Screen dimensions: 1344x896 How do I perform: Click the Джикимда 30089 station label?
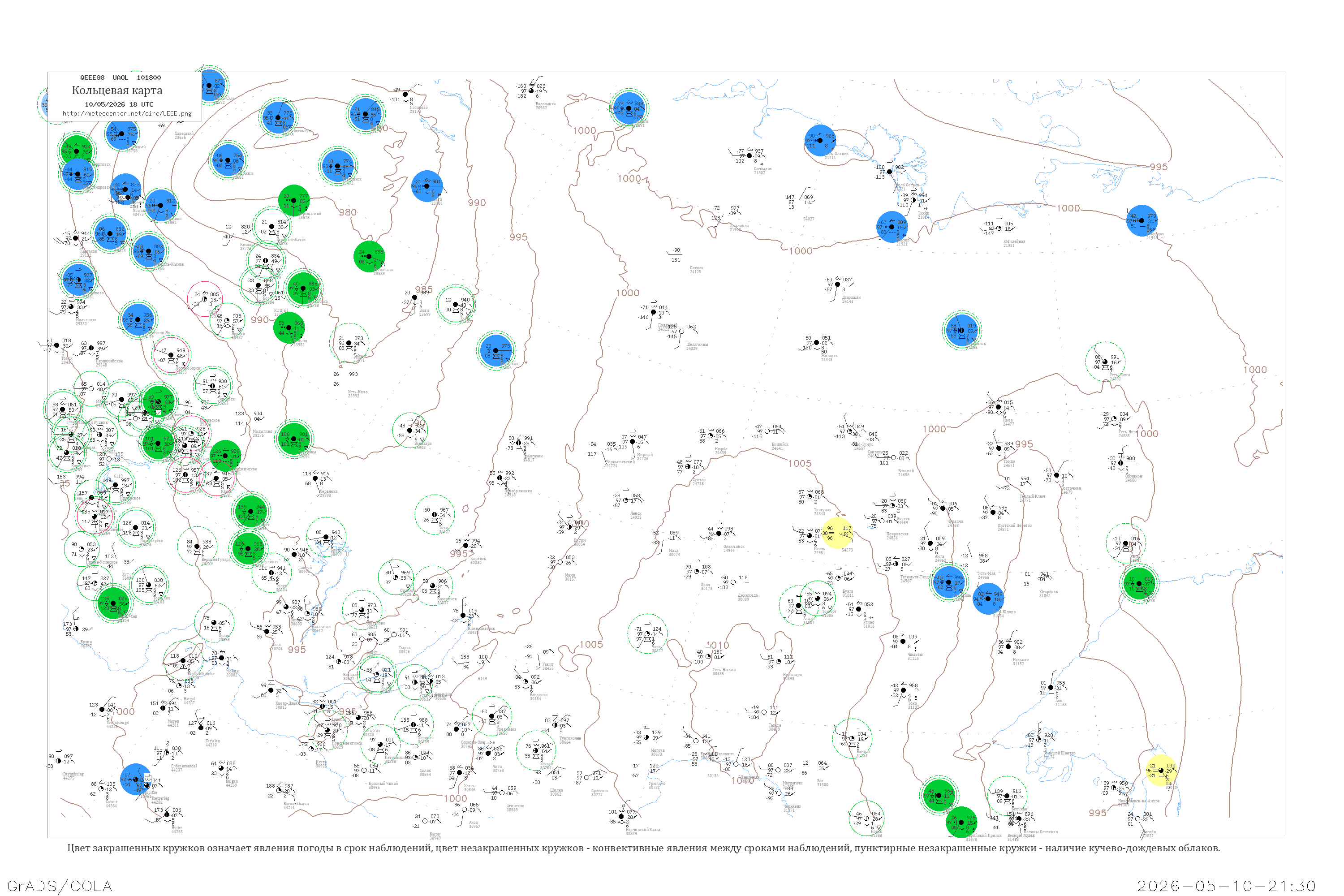(x=747, y=597)
